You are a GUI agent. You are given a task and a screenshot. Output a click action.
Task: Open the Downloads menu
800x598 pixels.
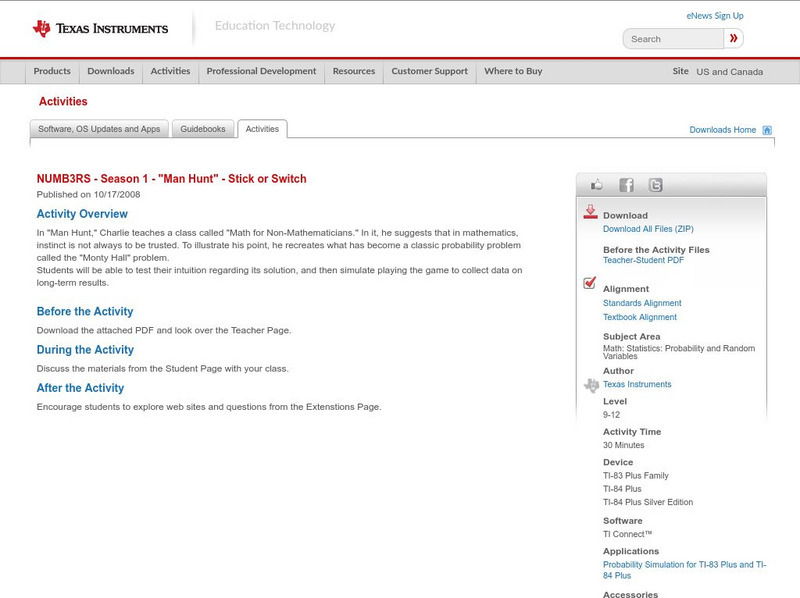click(x=111, y=71)
